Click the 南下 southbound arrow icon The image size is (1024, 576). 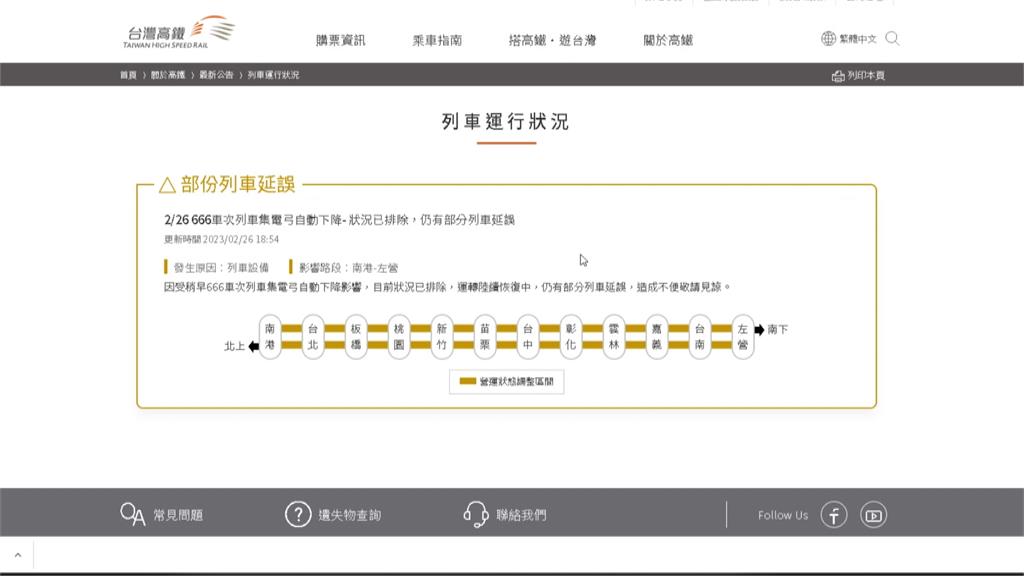tap(760, 330)
